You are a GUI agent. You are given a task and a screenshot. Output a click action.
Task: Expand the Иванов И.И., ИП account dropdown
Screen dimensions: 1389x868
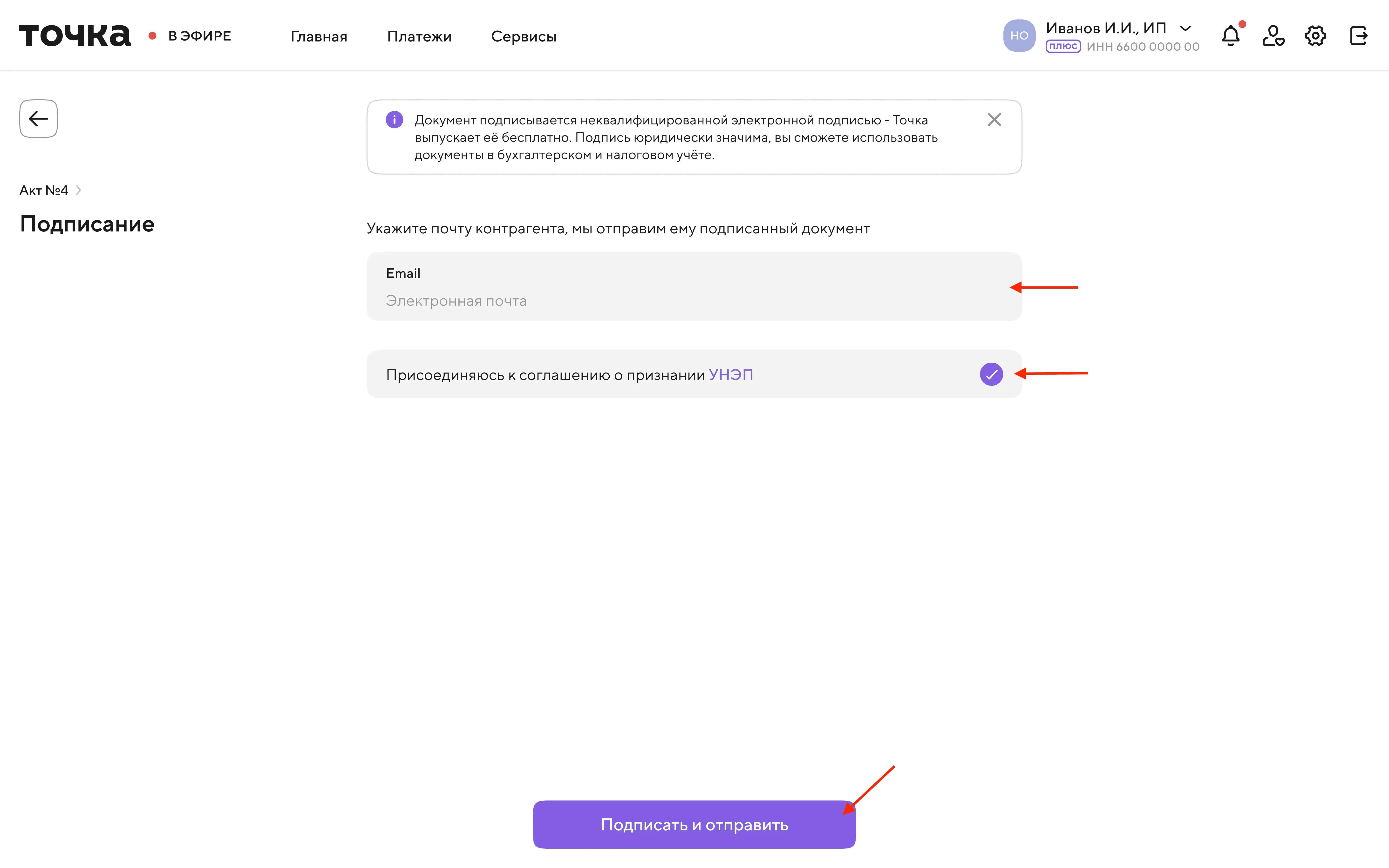[1185, 28]
